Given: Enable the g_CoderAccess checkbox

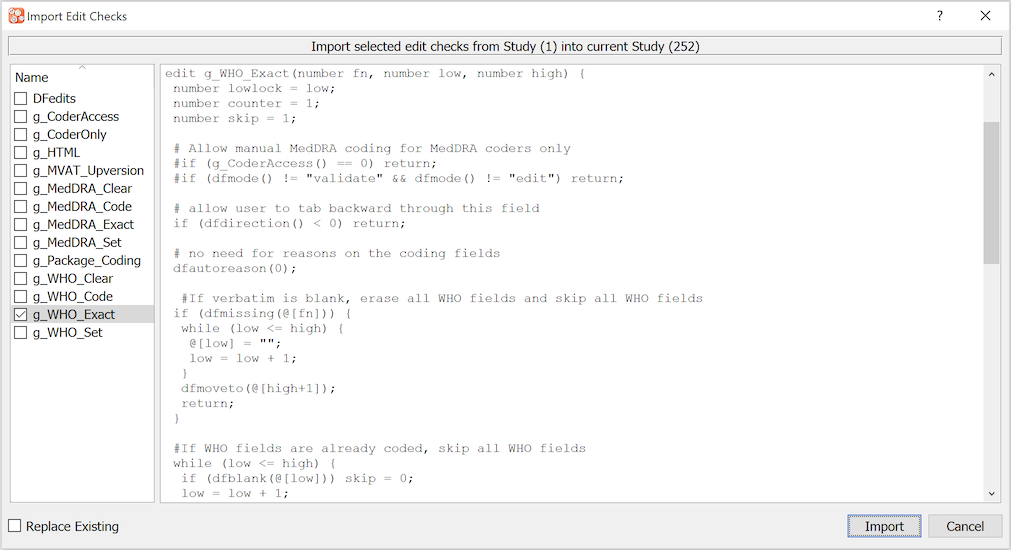Looking at the screenshot, I should (20, 117).
